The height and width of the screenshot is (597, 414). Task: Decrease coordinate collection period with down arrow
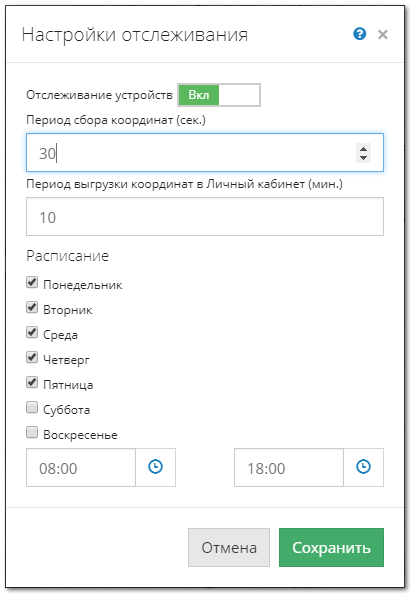(364, 158)
